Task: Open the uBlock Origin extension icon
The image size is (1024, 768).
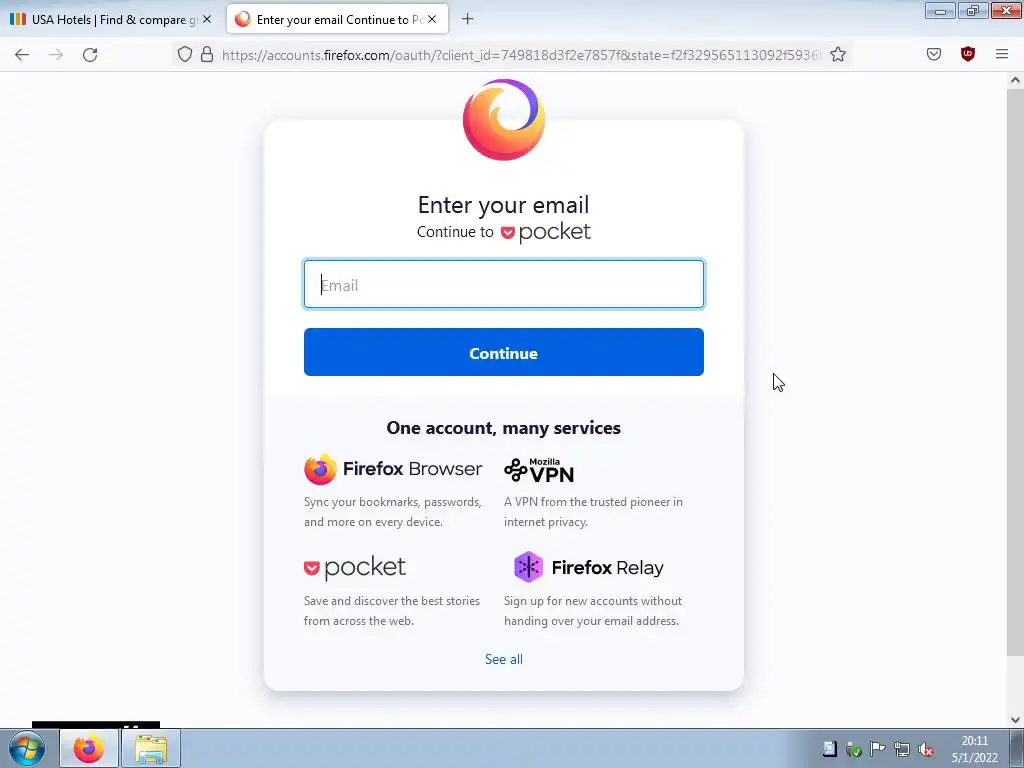Action: coord(968,54)
